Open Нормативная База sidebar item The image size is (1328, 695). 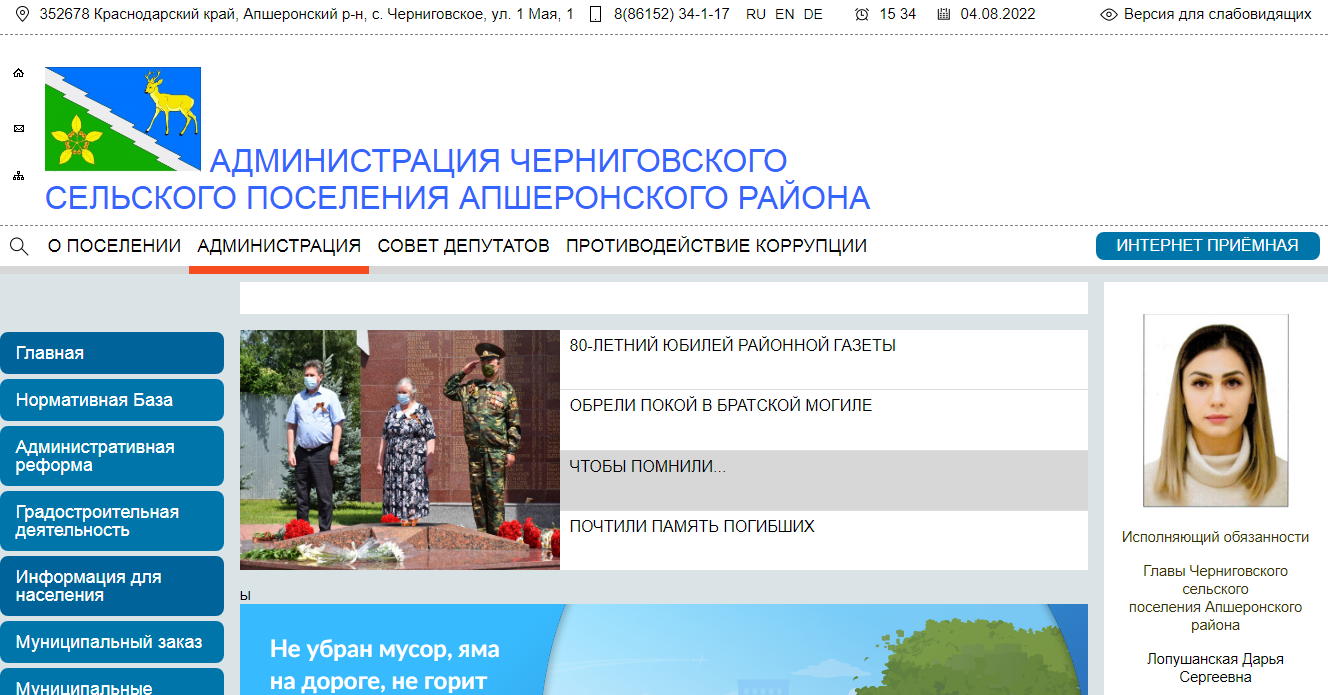pyautogui.click(x=112, y=400)
